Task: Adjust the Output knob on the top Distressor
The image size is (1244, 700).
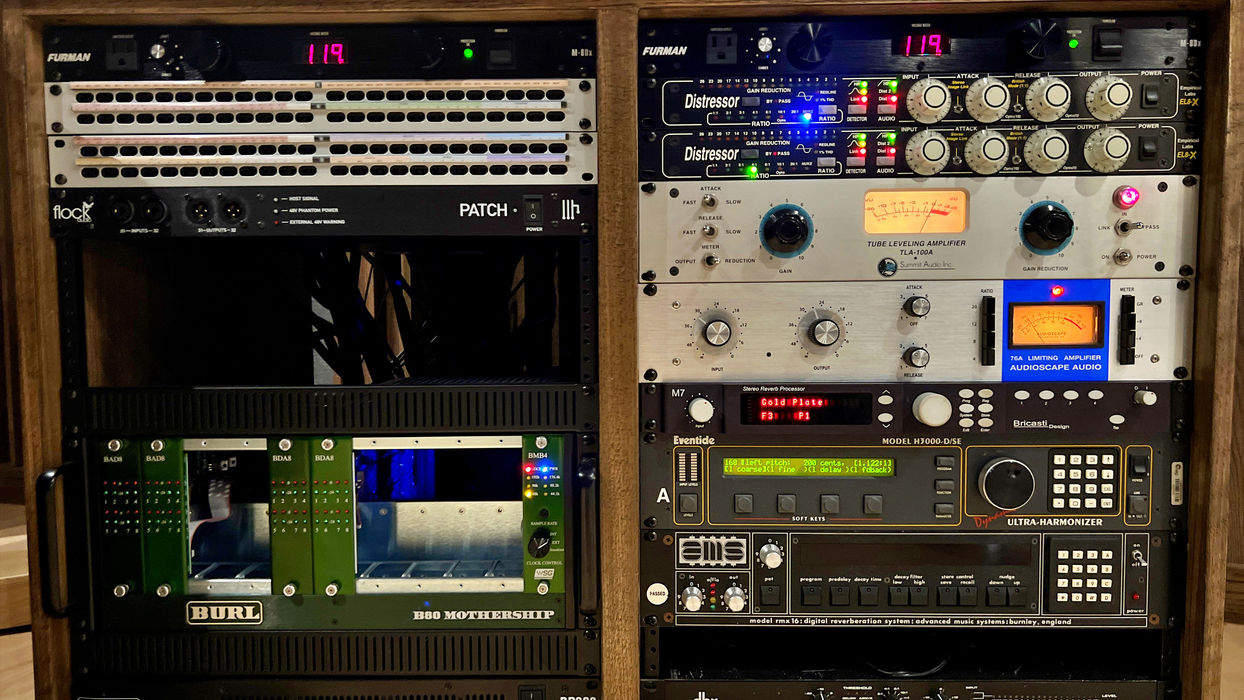Action: [1109, 98]
